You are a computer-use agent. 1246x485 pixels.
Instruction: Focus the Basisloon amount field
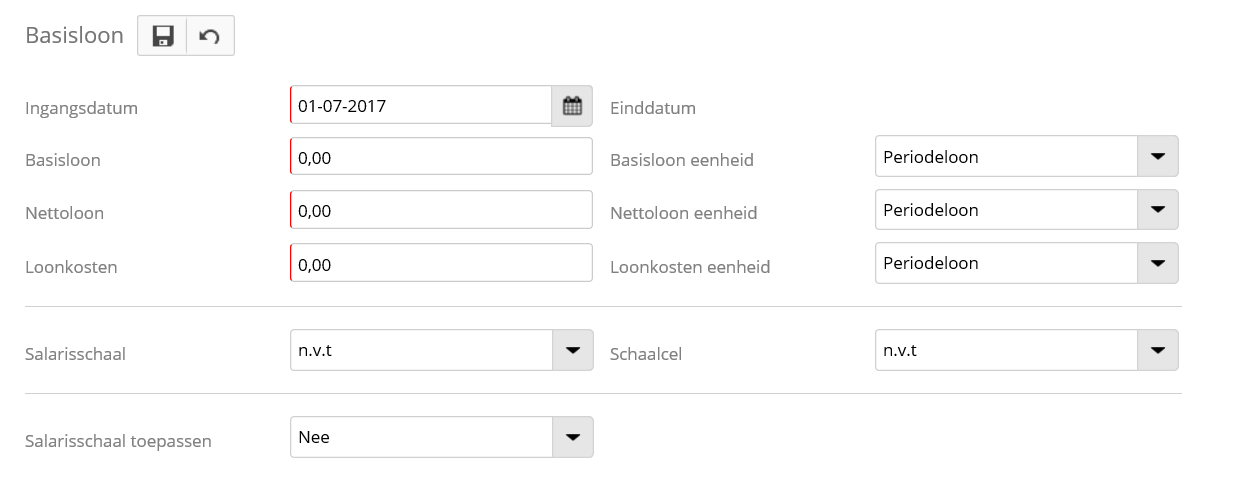point(441,157)
